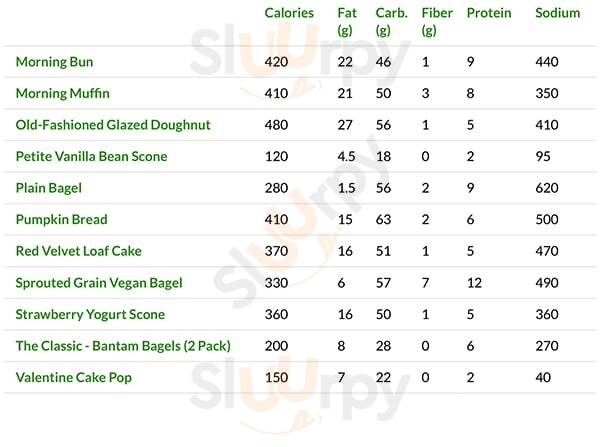Click the Fat (g) column header
600x447 pixels.
tap(347, 21)
